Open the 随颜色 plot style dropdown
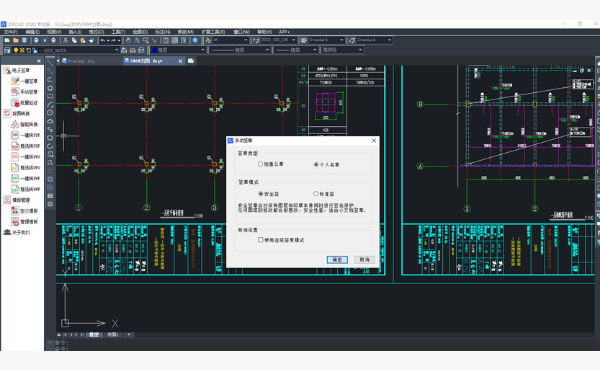 click(360, 50)
